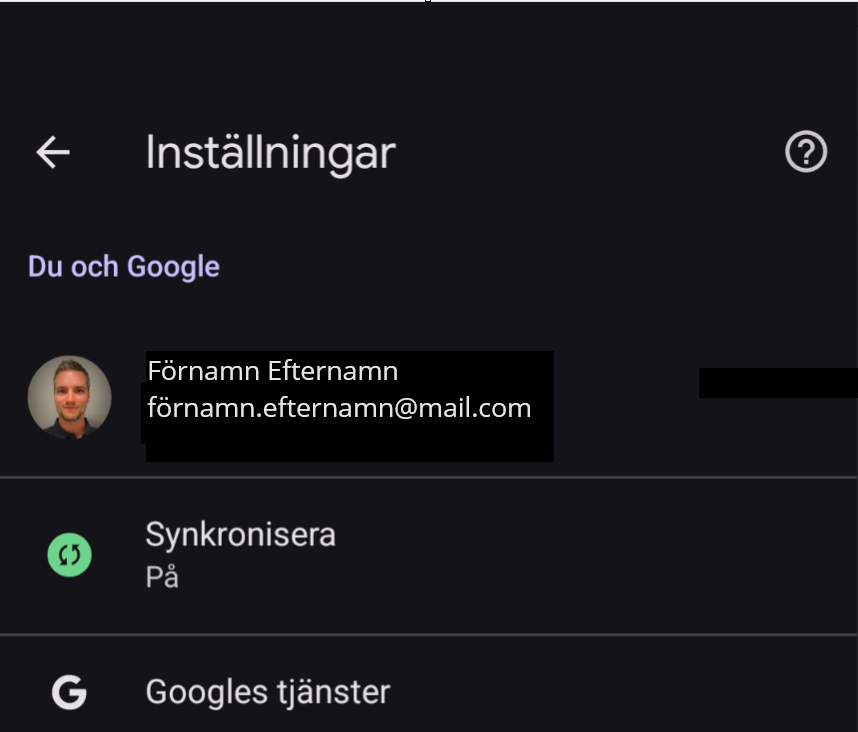Open help via the question mark icon

tap(806, 152)
